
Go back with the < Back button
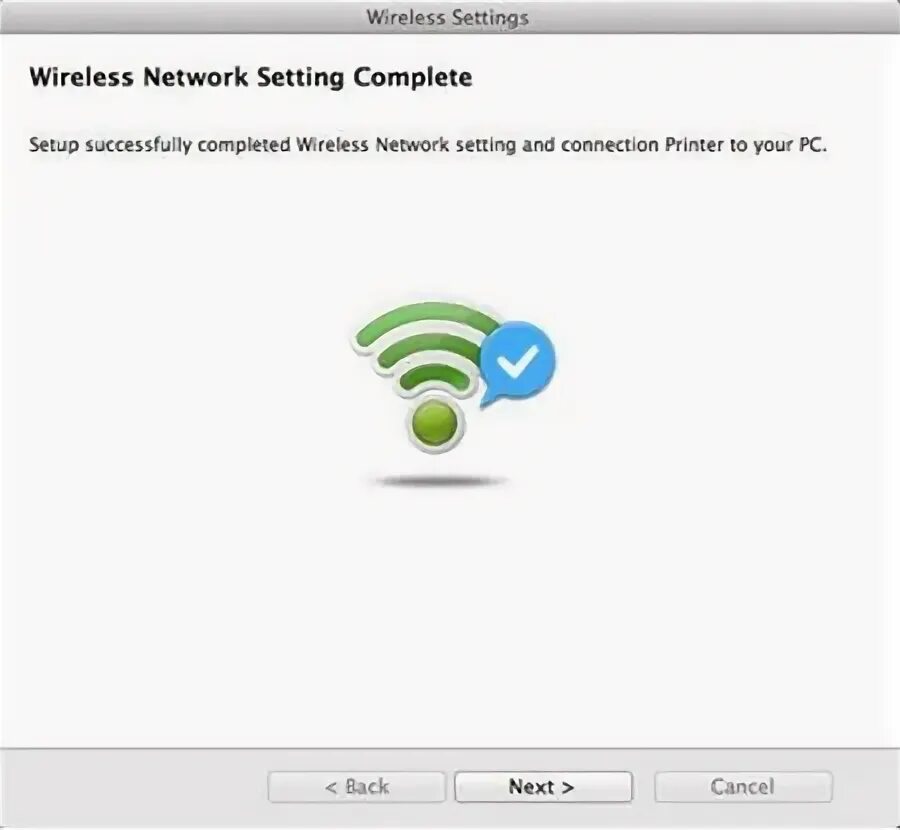pyautogui.click(x=356, y=786)
